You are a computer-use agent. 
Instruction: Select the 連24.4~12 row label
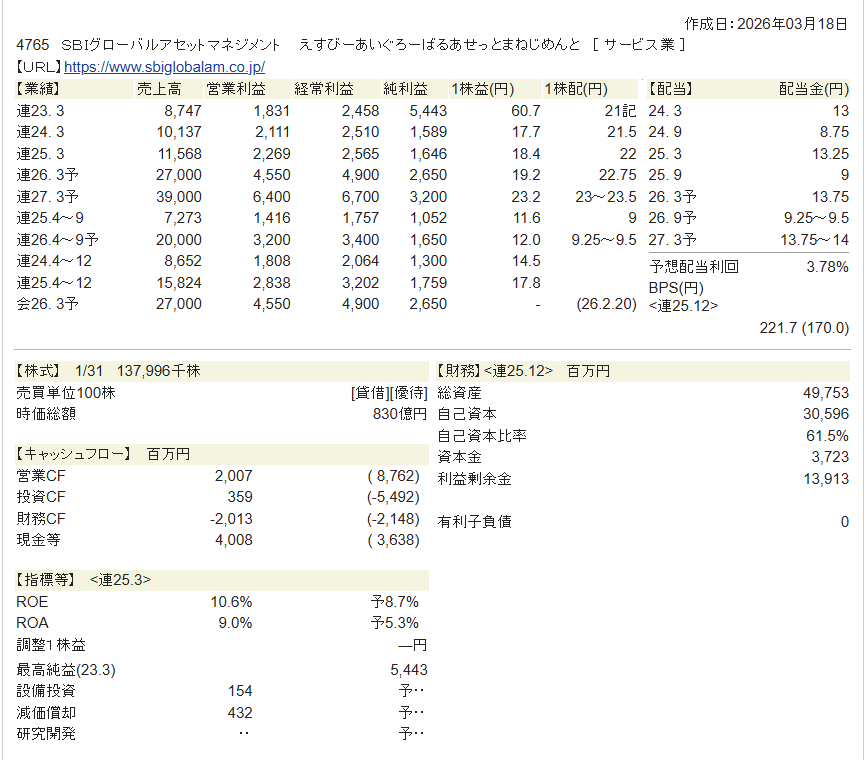(54, 261)
